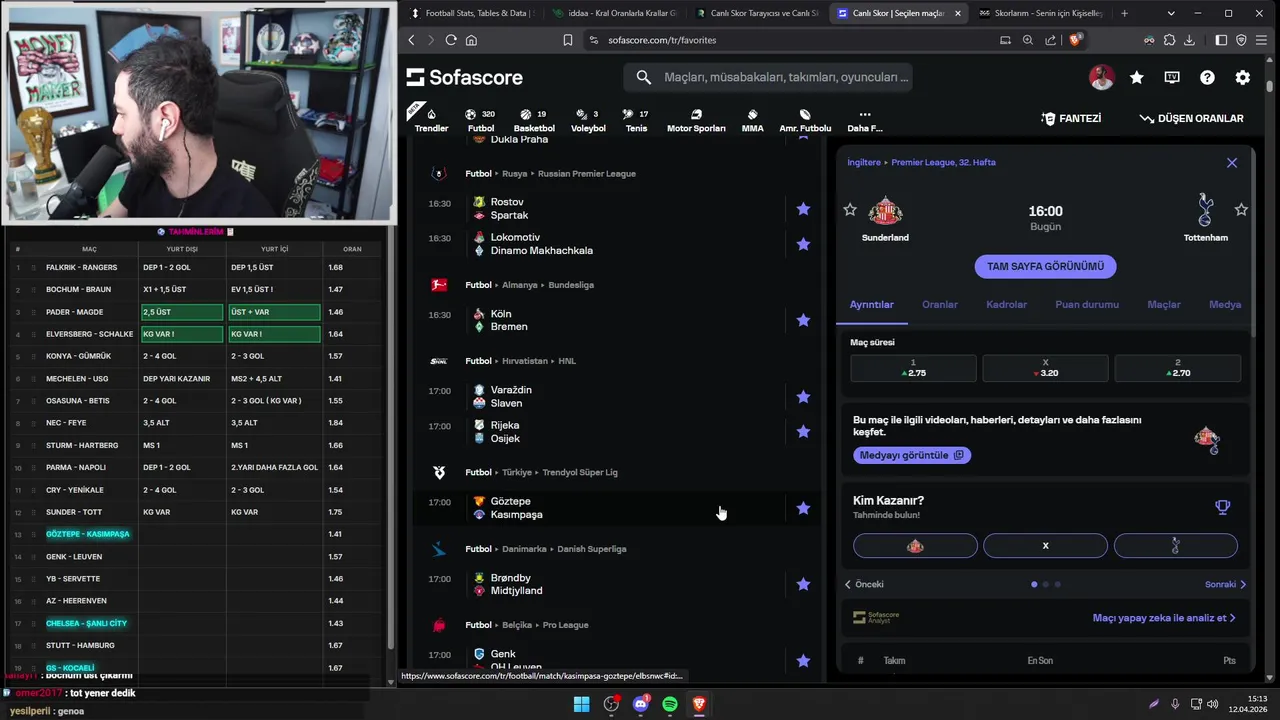Close the Sunderland-Tottenham match panel
Viewport: 1280px width, 720px height.
tap(1232, 163)
